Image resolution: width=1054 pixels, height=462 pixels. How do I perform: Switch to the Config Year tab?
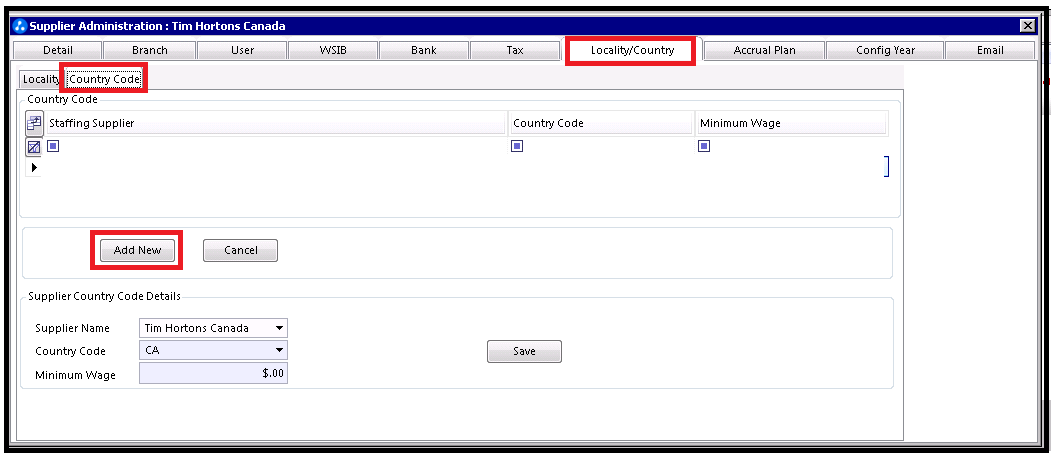[885, 50]
